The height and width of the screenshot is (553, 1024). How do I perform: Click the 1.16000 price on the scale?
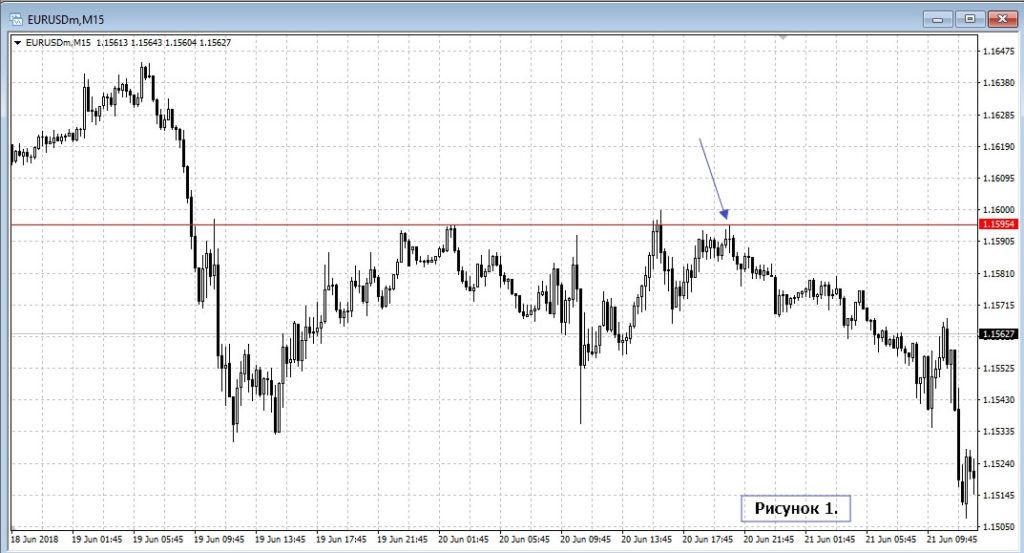click(1000, 209)
